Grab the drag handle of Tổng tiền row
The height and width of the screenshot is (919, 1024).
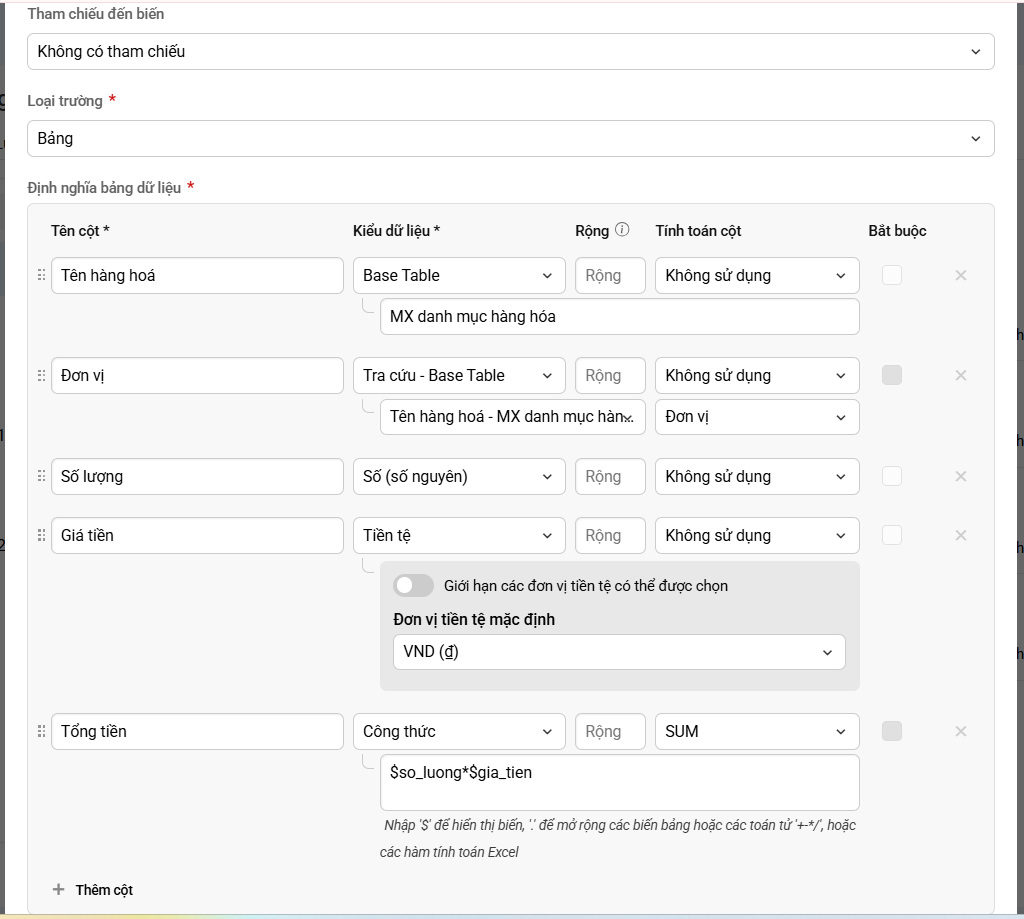(x=41, y=731)
